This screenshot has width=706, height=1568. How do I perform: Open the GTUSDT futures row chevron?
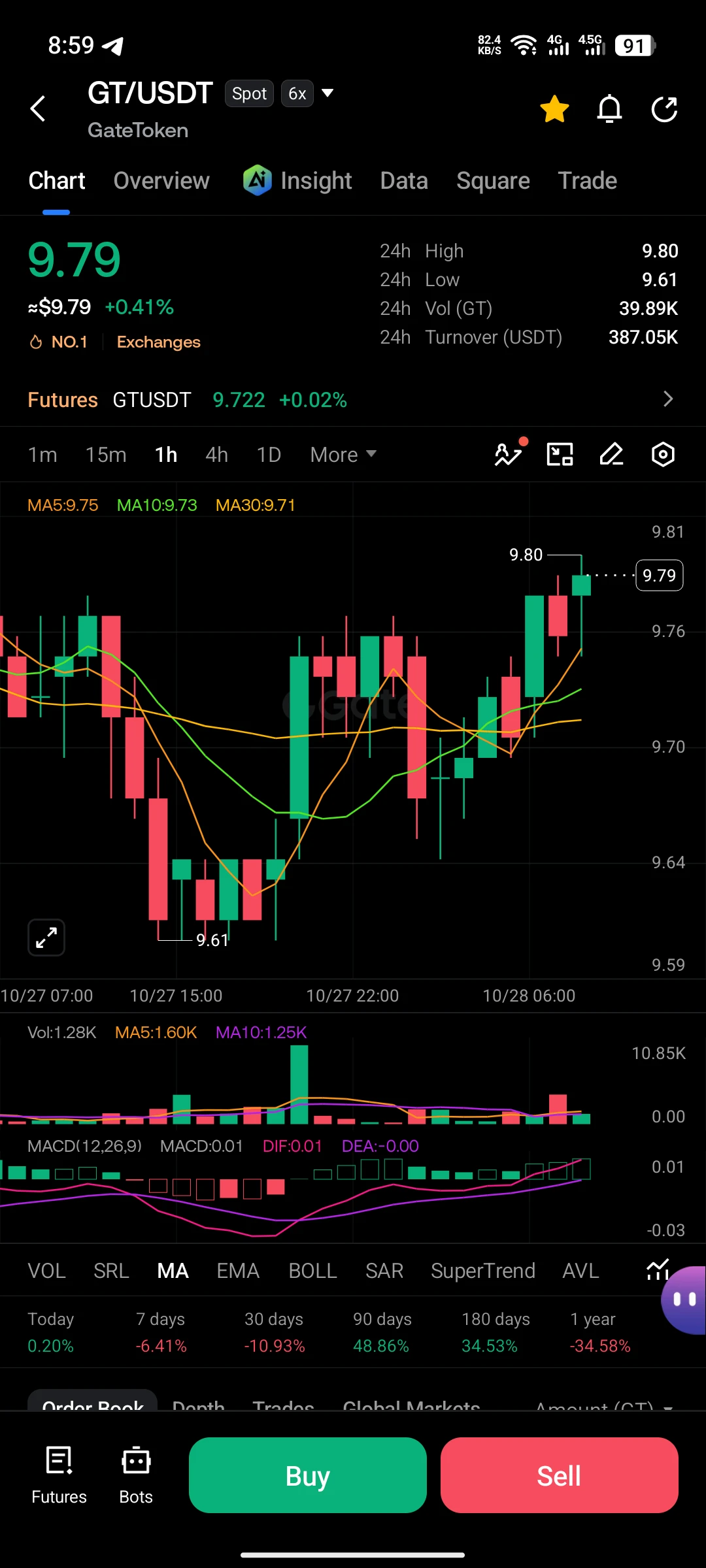(x=667, y=399)
